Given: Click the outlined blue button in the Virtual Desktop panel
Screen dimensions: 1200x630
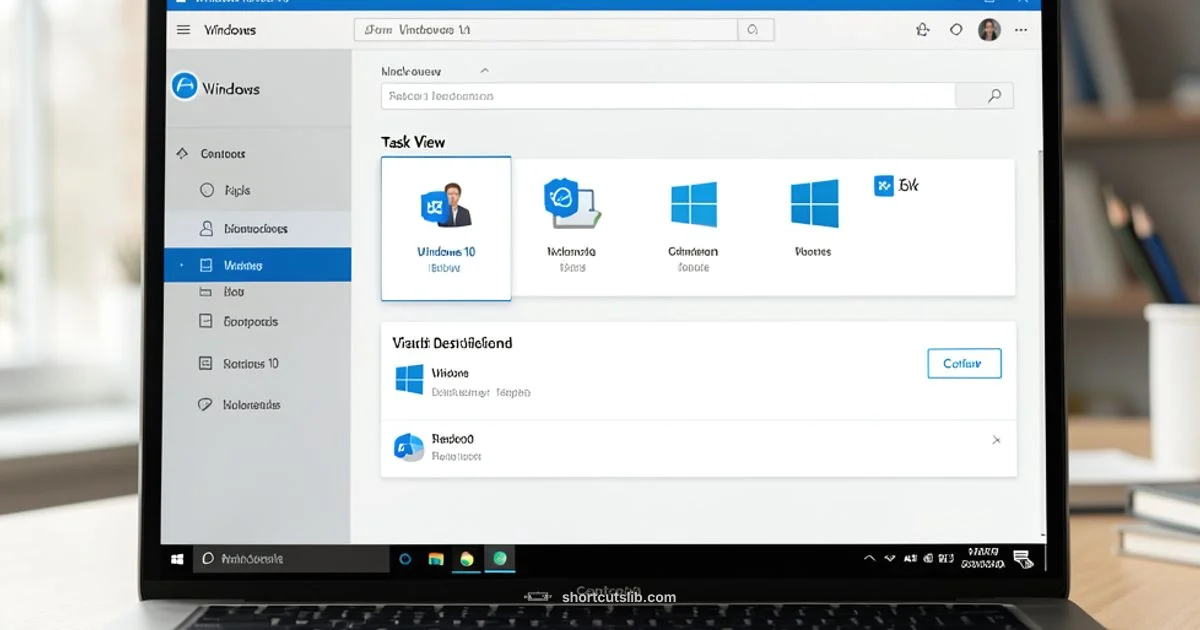Looking at the screenshot, I should tap(963, 363).
